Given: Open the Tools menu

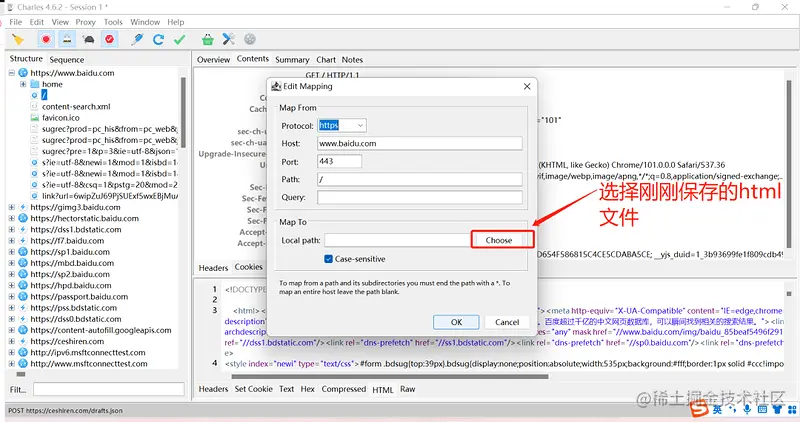Looking at the screenshot, I should (113, 22).
